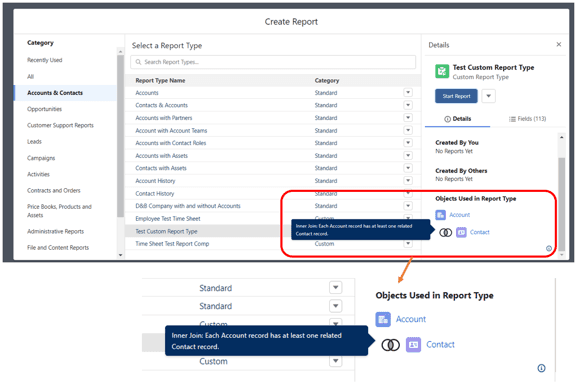The height and width of the screenshot is (388, 578).
Task: Select Accounts with Assets report type
Action: tap(161, 156)
